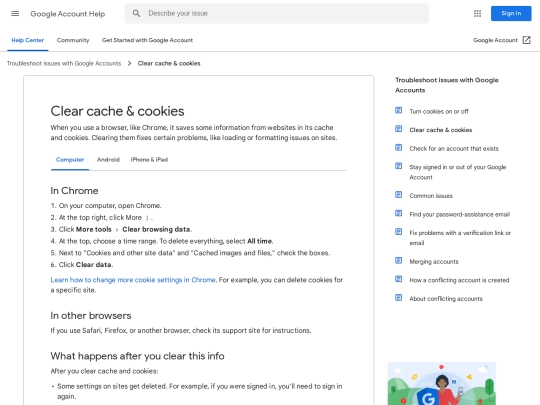Click article icon beside About conflicting accounts
Screen dimensions: 540x405
pyautogui.click(x=398, y=298)
